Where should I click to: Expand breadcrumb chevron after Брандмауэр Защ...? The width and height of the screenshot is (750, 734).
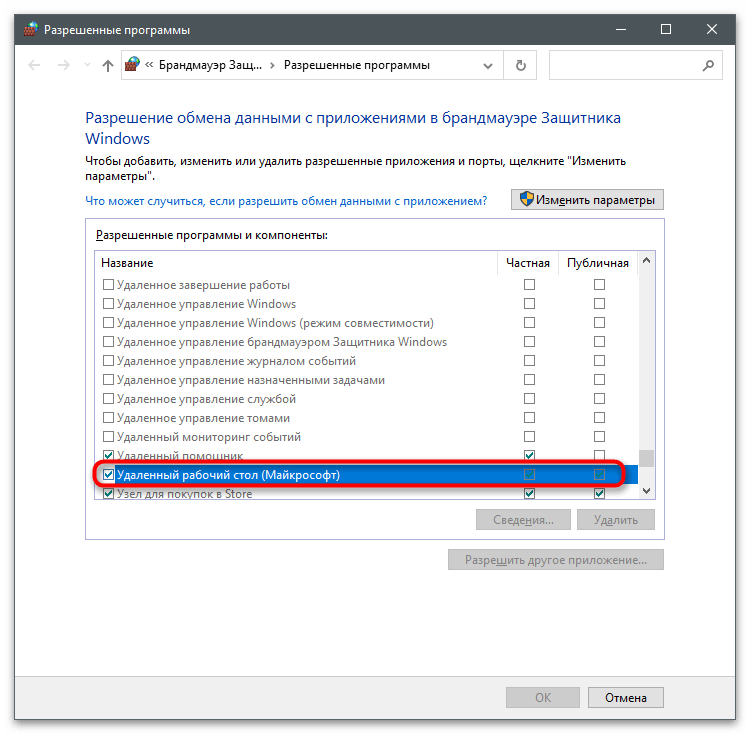[273, 66]
